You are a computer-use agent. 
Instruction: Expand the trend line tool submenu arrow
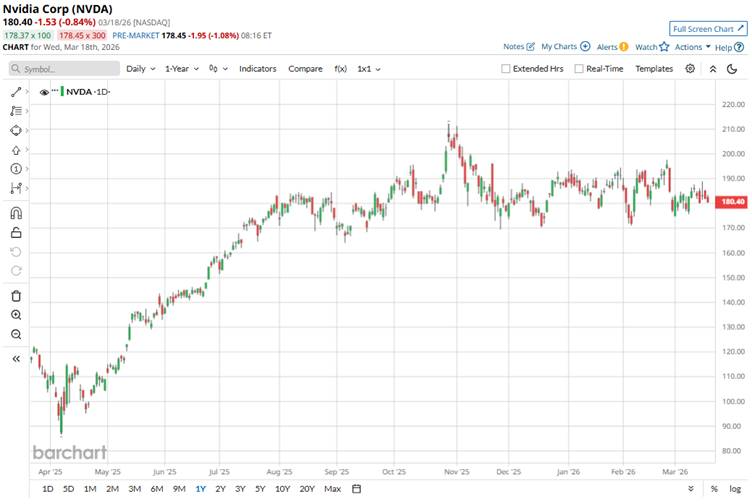[27, 92]
